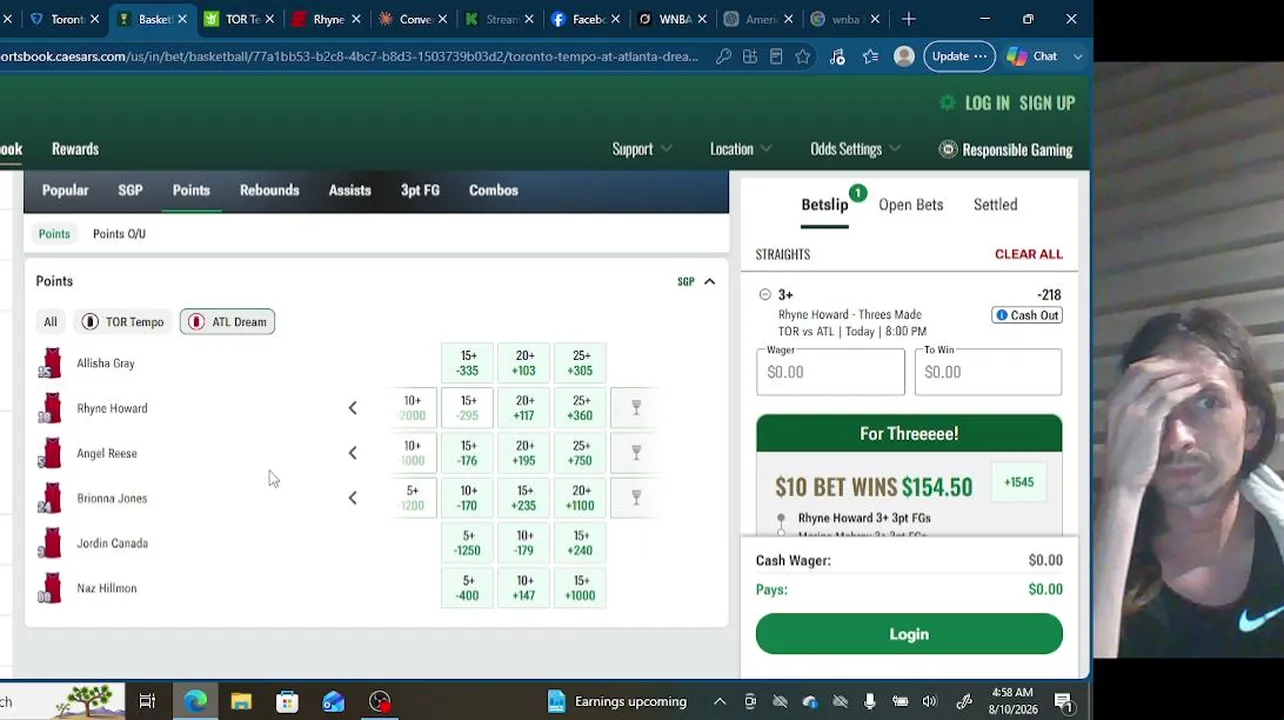Image resolution: width=1284 pixels, height=720 pixels.
Task: Open the Odds Settings dropdown
Action: (855, 149)
